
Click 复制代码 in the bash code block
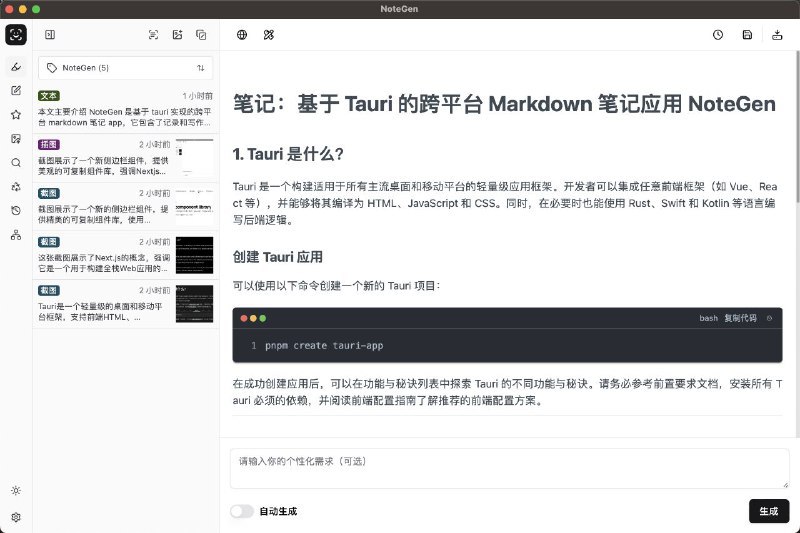740,318
